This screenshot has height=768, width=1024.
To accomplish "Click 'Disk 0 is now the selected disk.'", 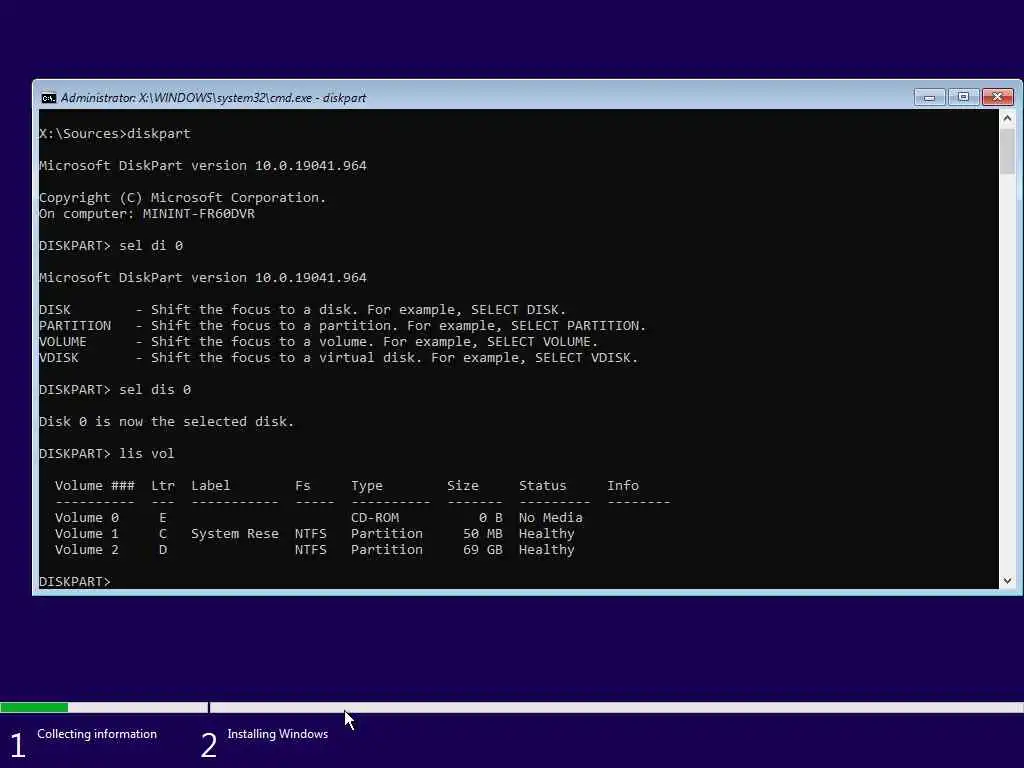I will point(167,421).
